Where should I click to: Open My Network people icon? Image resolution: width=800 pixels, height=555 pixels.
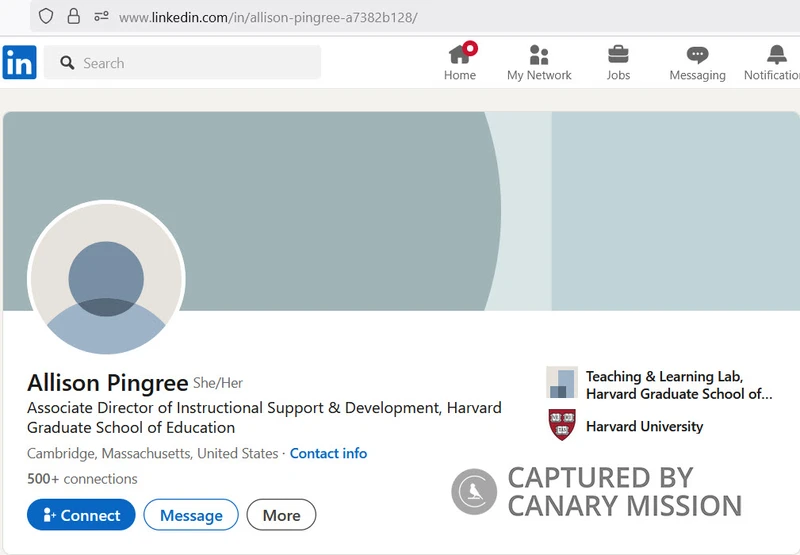click(539, 55)
